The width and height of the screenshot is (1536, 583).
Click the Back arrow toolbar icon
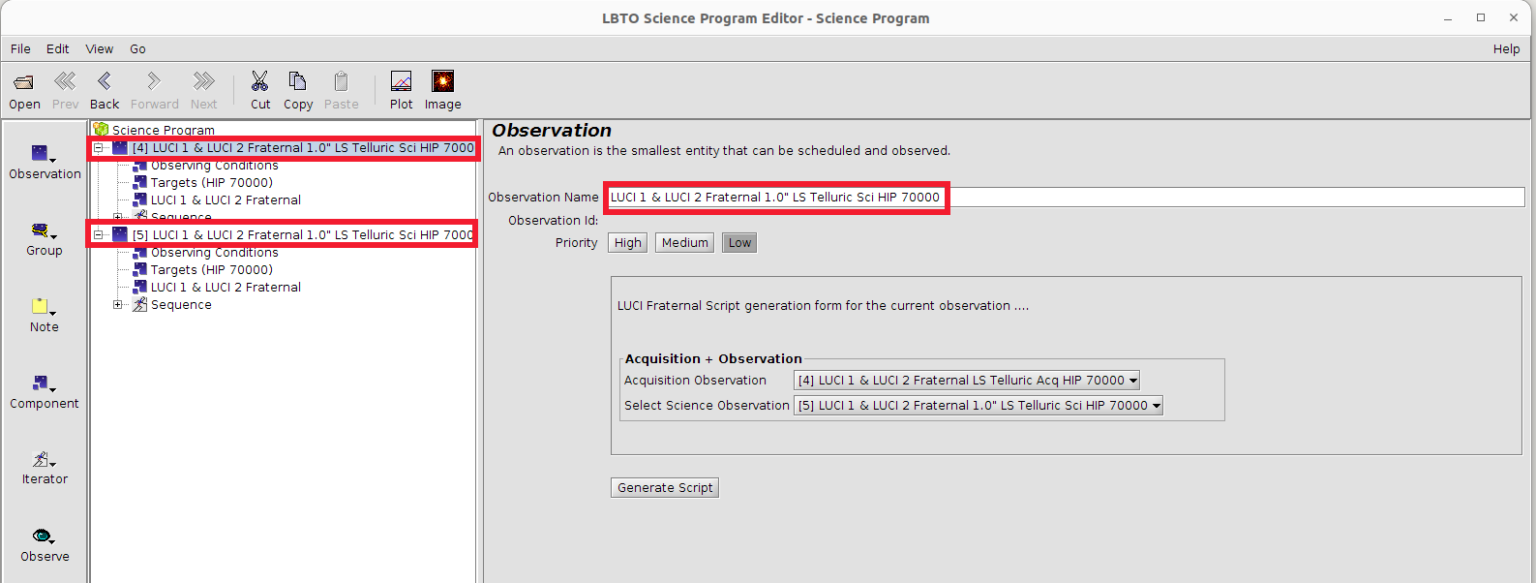tap(104, 82)
